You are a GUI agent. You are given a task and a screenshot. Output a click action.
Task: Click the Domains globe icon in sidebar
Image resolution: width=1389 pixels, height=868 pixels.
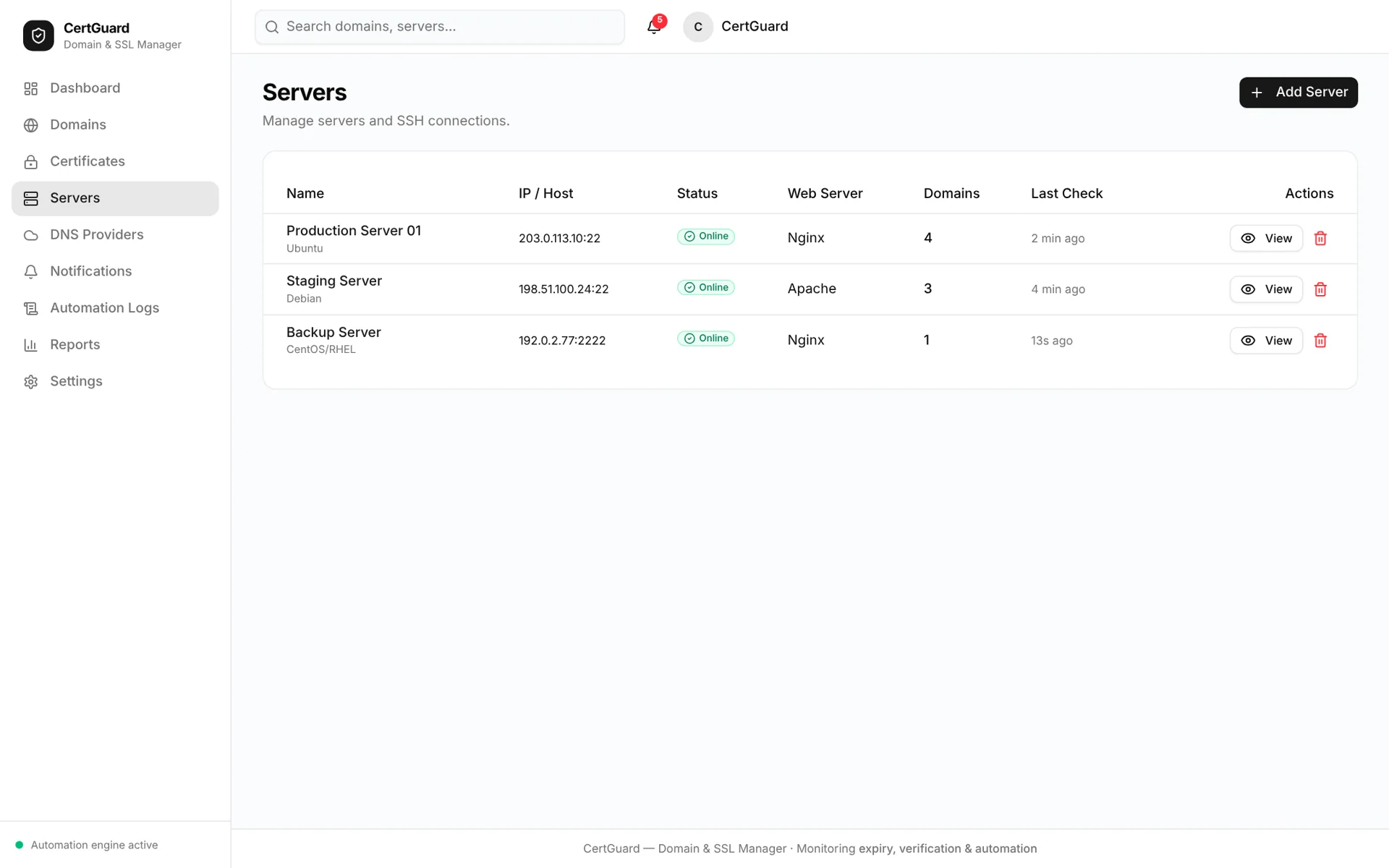click(x=30, y=125)
